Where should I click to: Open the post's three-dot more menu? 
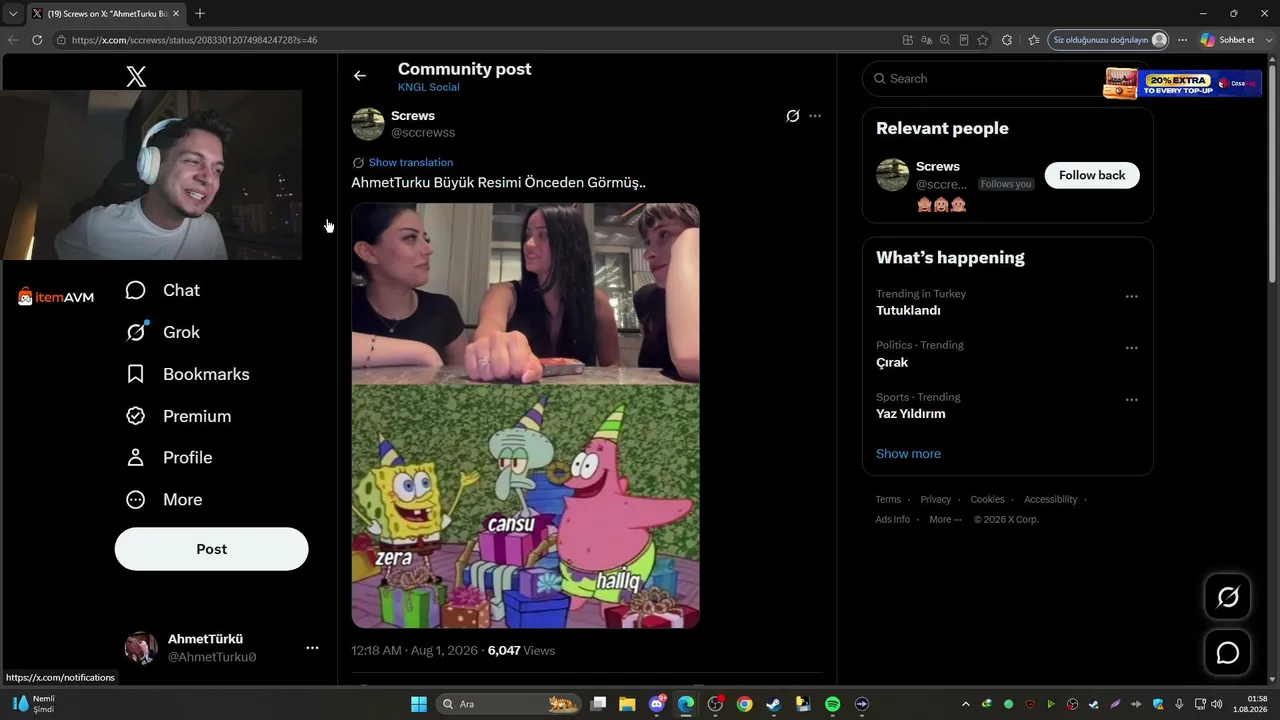pos(815,116)
